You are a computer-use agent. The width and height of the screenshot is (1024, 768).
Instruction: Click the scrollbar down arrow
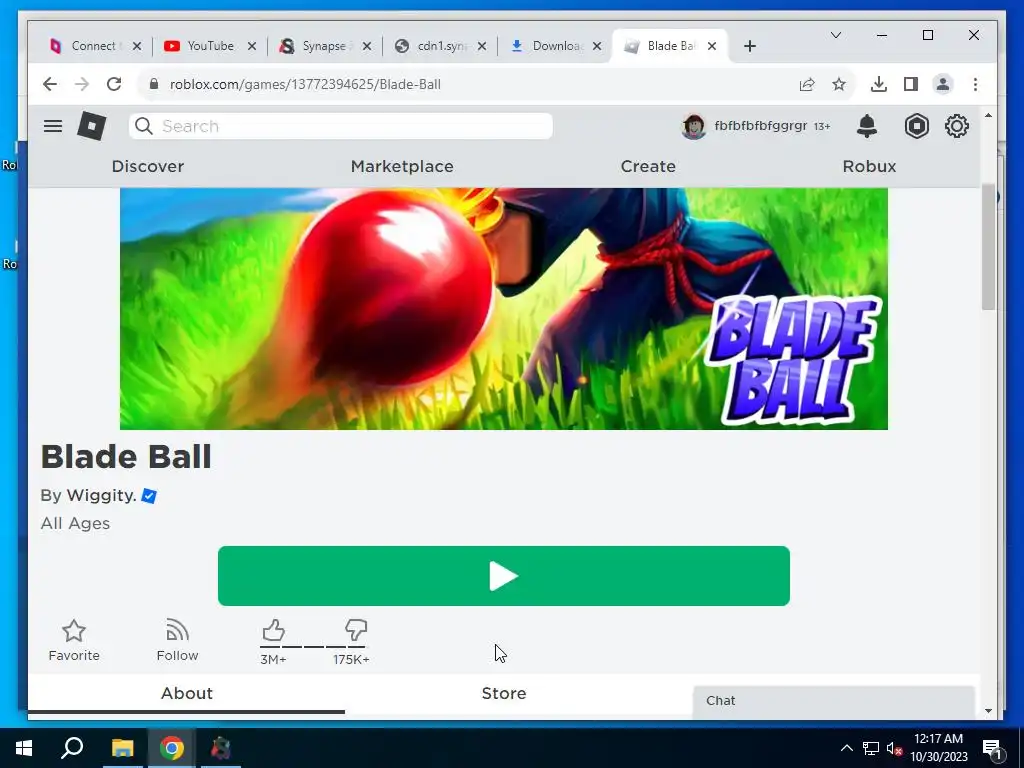[988, 711]
